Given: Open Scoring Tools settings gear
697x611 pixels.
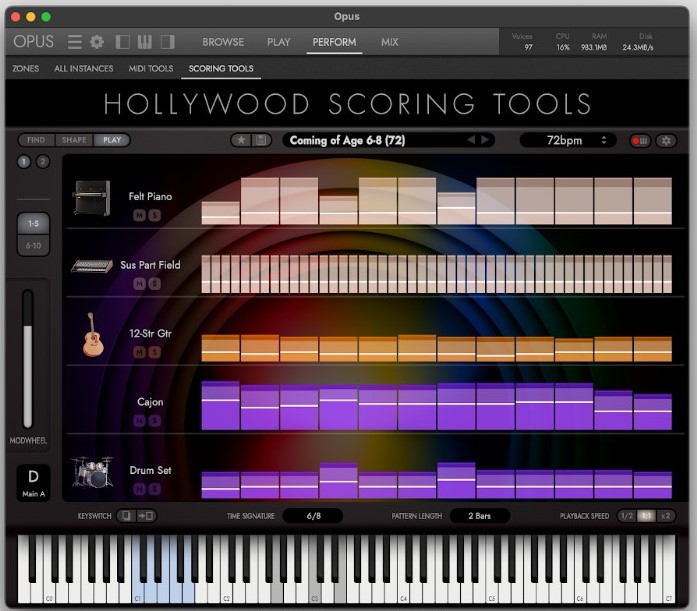Looking at the screenshot, I should 666,141.
